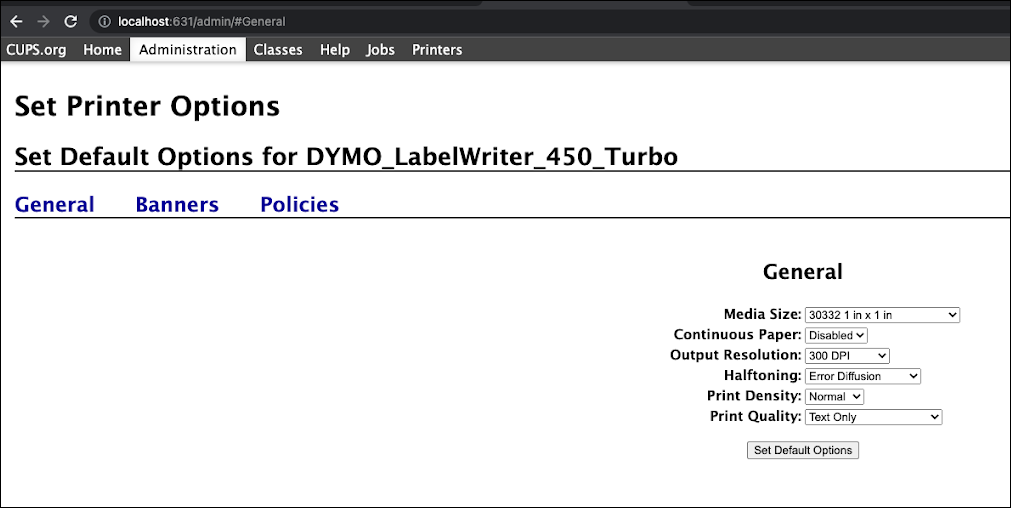Screen dimensions: 1011x508
Task: Open the Continuous Paper dropdown
Action: pyautogui.click(x=836, y=335)
